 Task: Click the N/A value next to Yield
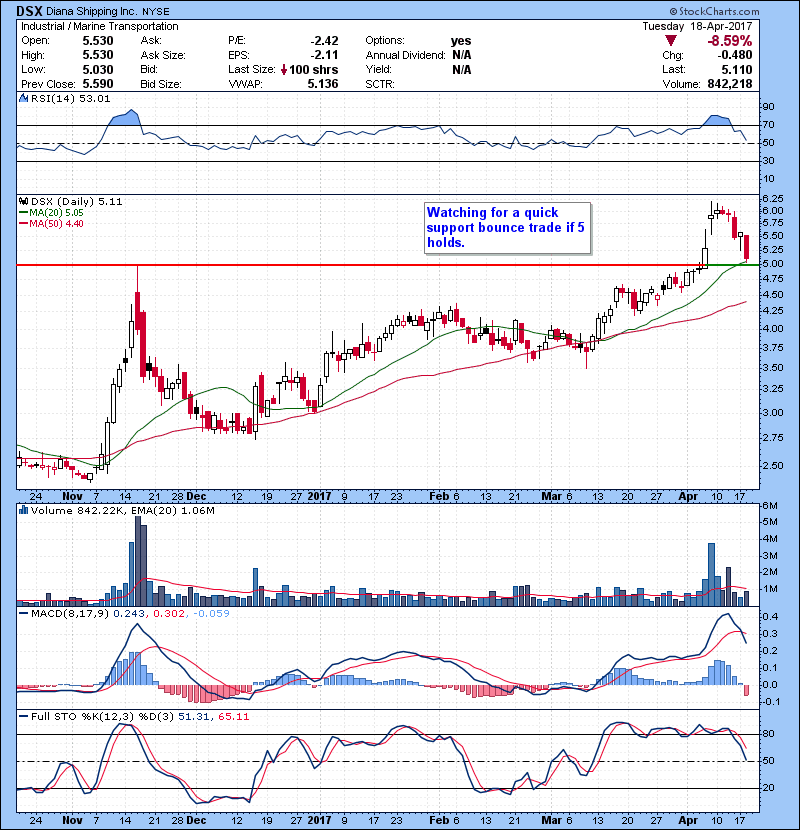(x=462, y=69)
